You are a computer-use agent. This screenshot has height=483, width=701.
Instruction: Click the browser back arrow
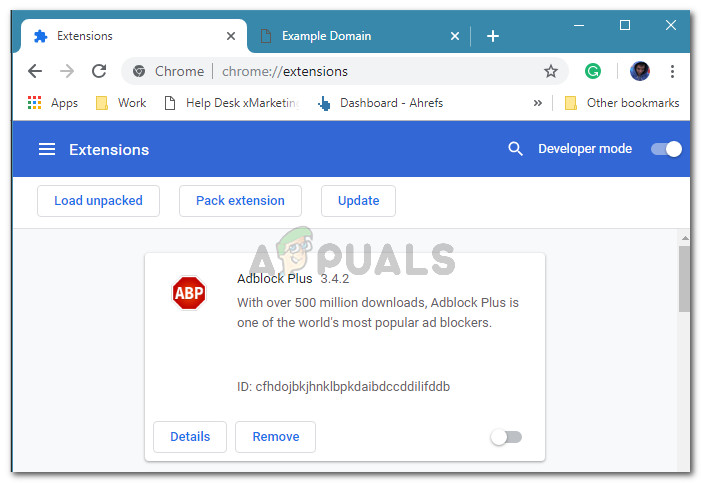[x=35, y=71]
